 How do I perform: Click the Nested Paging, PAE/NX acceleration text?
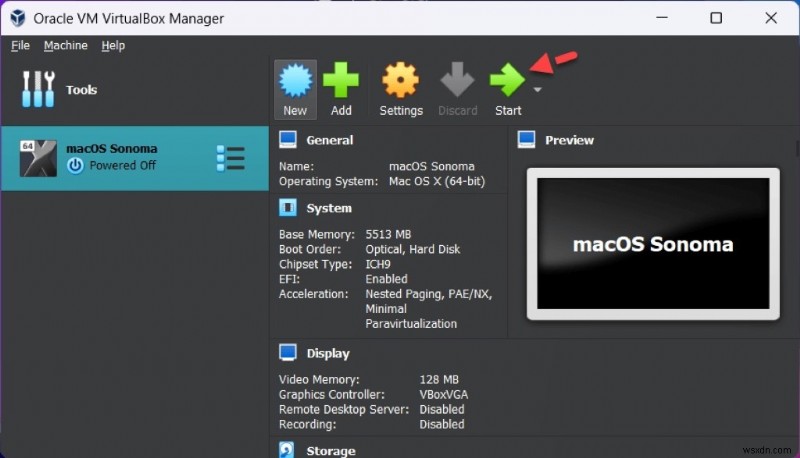click(x=429, y=294)
